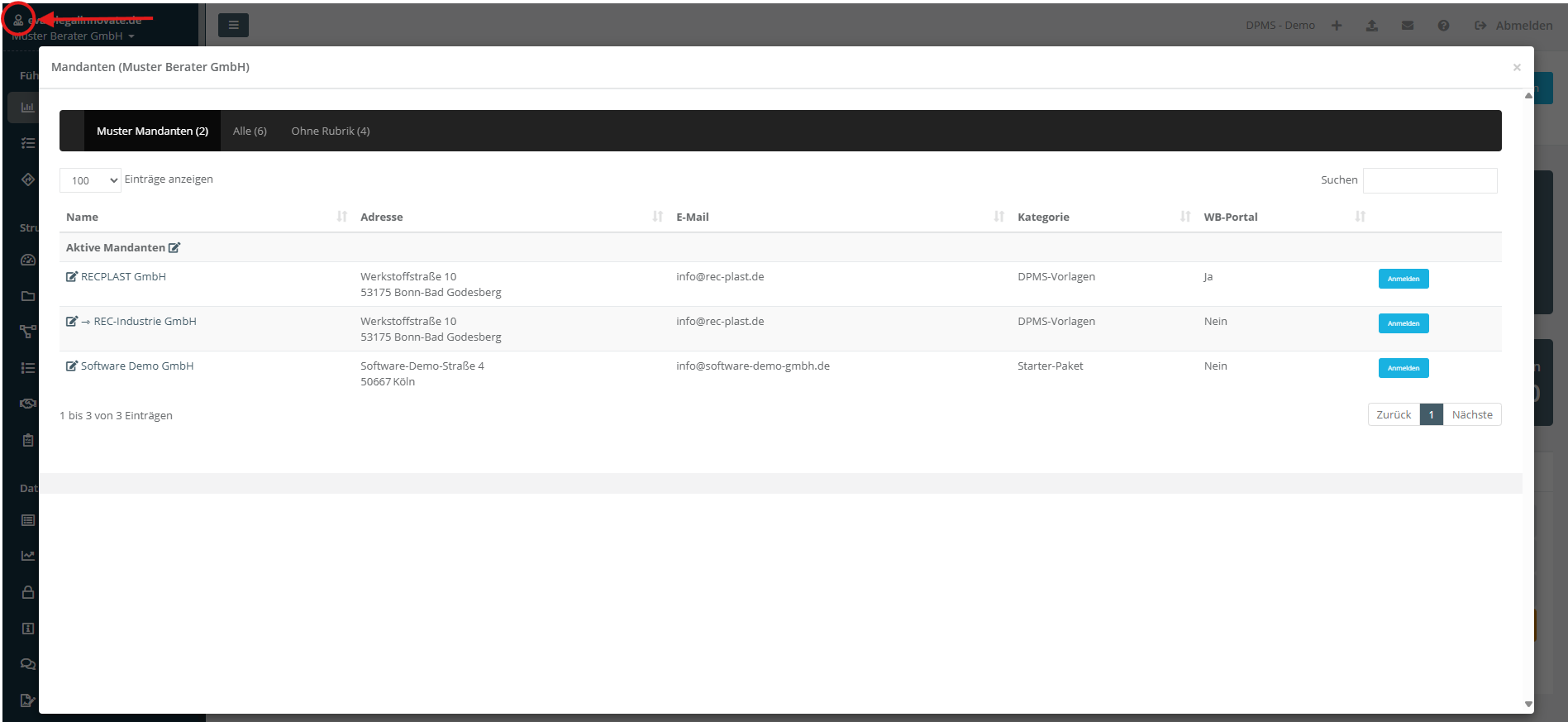Click edit icon next to Aktive Mandanten

point(174,248)
